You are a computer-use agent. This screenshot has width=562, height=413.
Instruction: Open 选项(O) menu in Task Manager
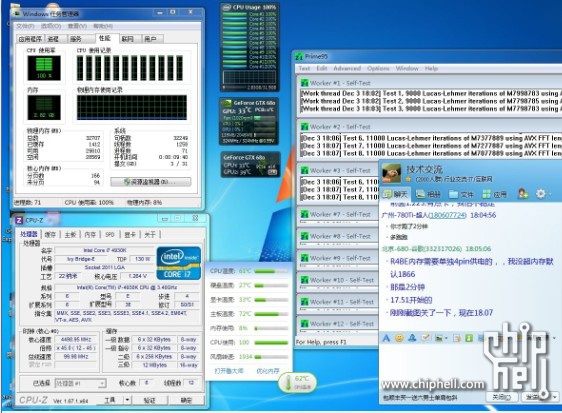(x=51, y=26)
